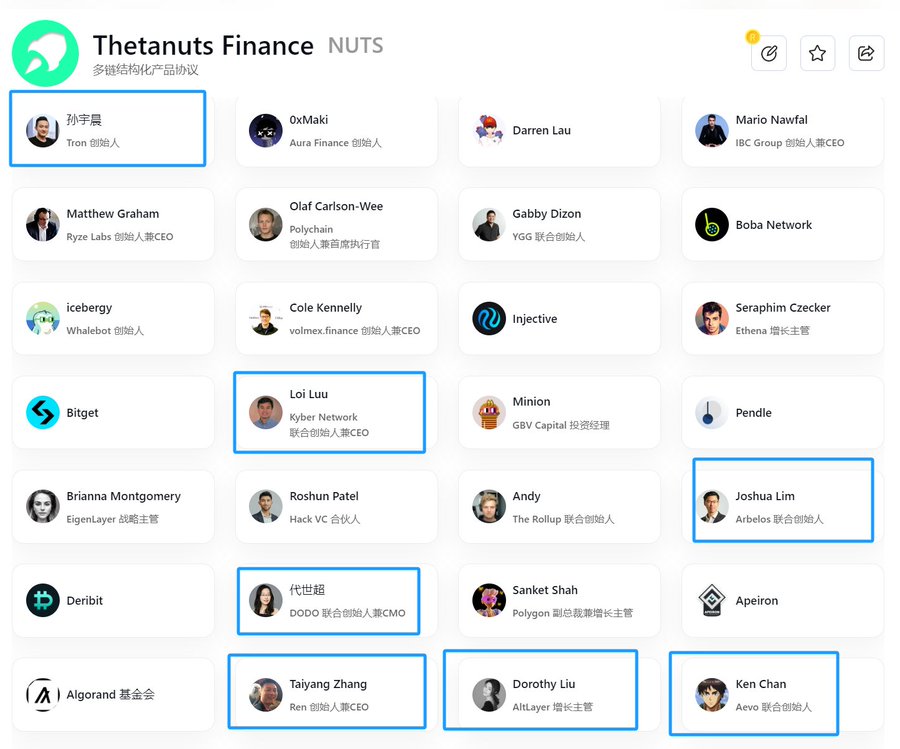Open Dorothy Liu AltLayer card
The image size is (900, 749).
click(540, 692)
